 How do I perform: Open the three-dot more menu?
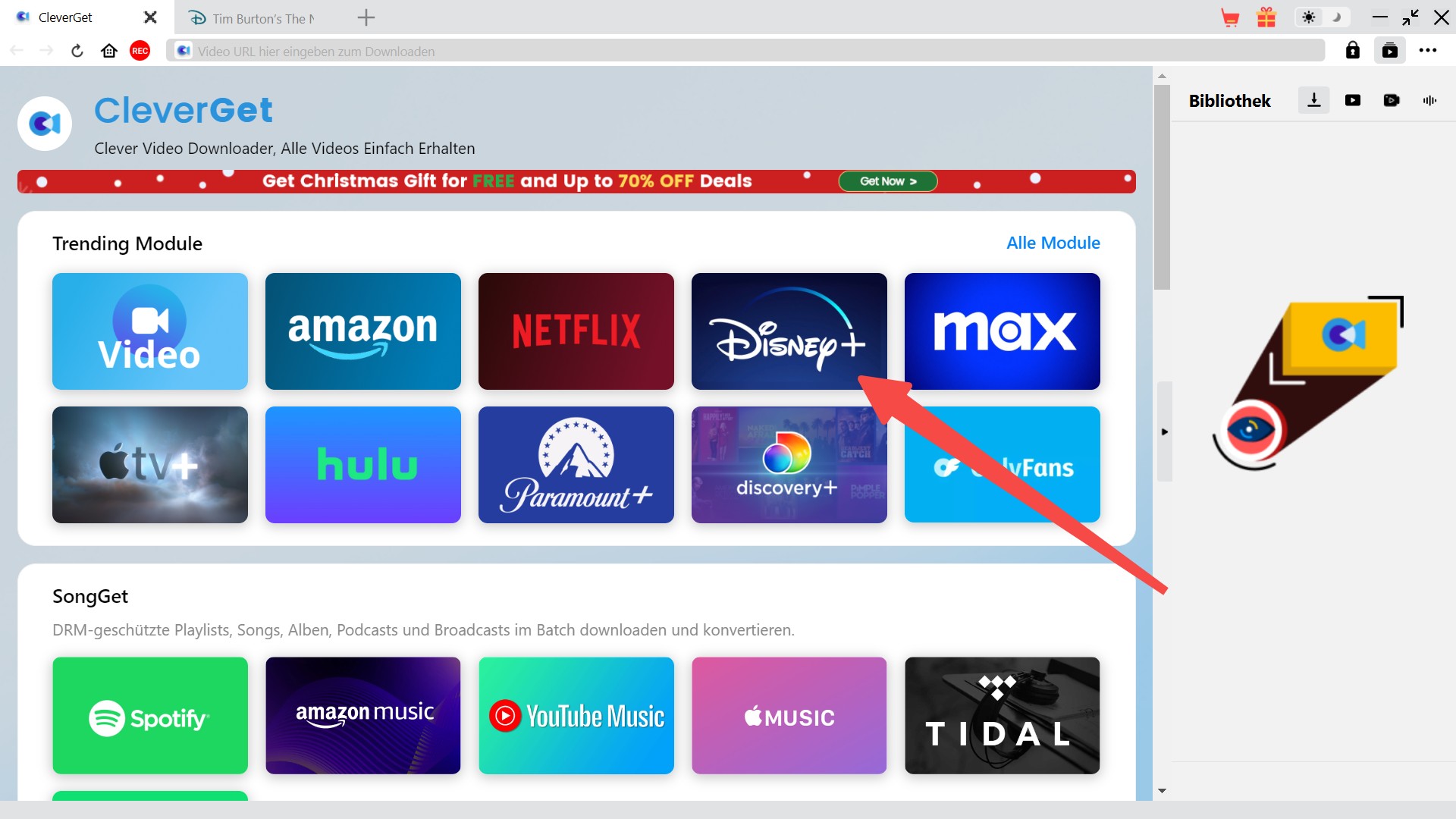[x=1428, y=51]
